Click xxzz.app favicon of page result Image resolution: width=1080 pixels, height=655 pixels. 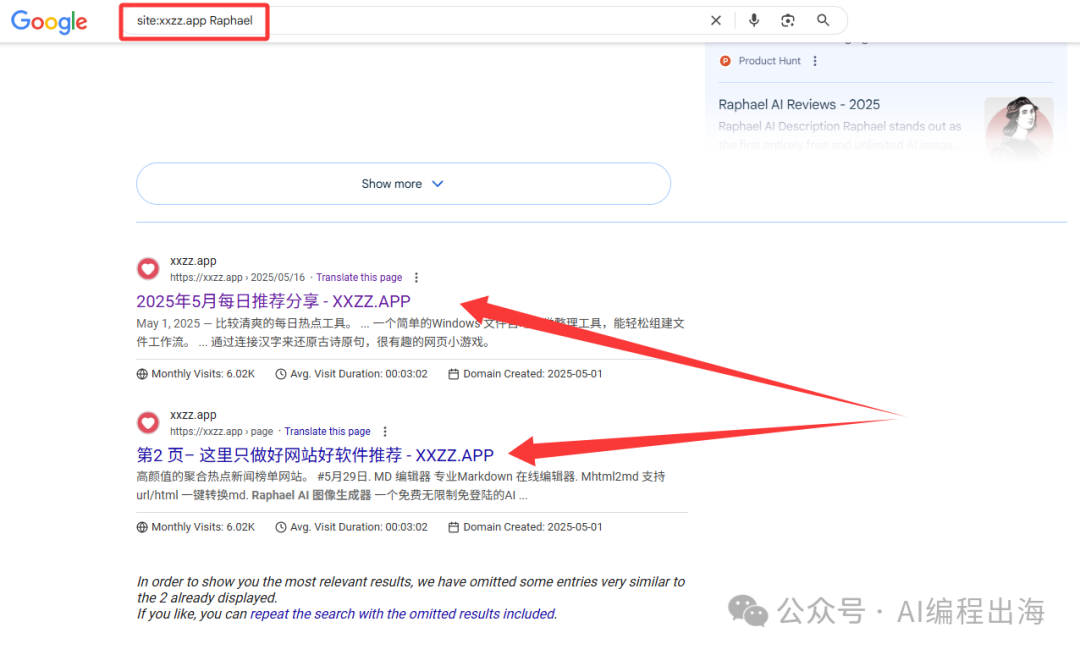pyautogui.click(x=147, y=422)
